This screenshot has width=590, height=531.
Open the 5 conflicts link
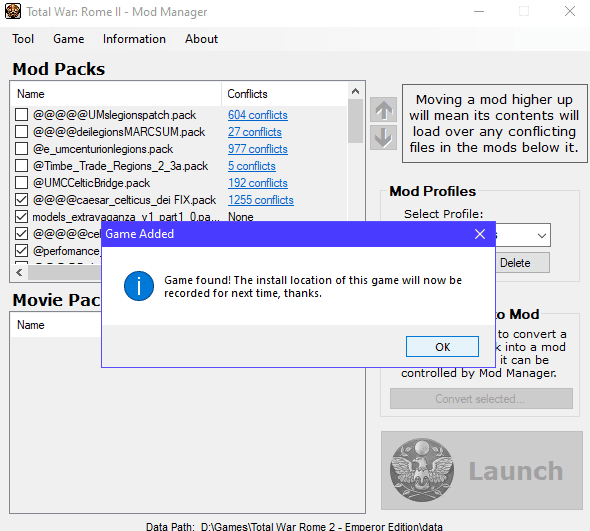pyautogui.click(x=252, y=166)
